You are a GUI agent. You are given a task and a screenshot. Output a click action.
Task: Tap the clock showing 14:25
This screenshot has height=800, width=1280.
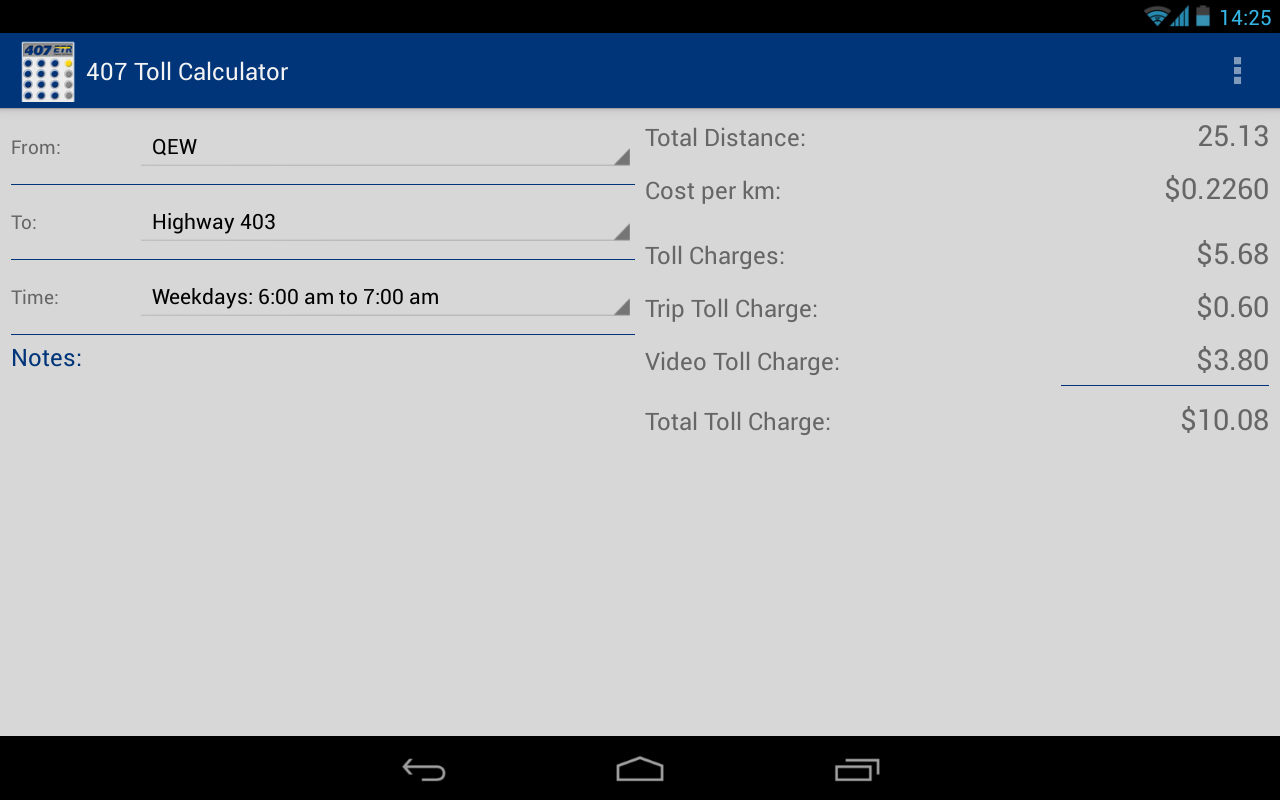[x=1245, y=17]
